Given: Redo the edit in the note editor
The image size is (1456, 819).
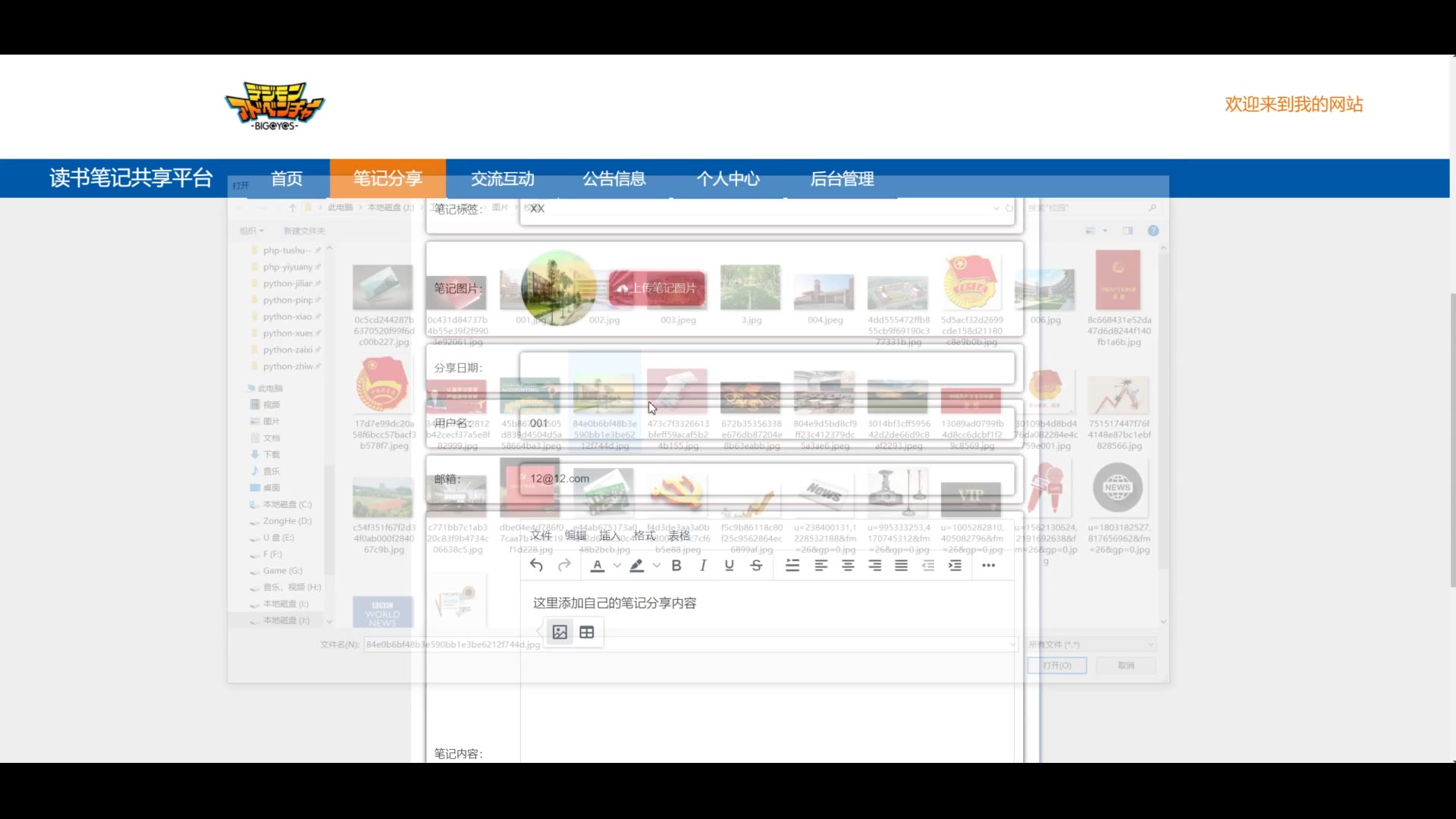Looking at the screenshot, I should pyautogui.click(x=564, y=566).
